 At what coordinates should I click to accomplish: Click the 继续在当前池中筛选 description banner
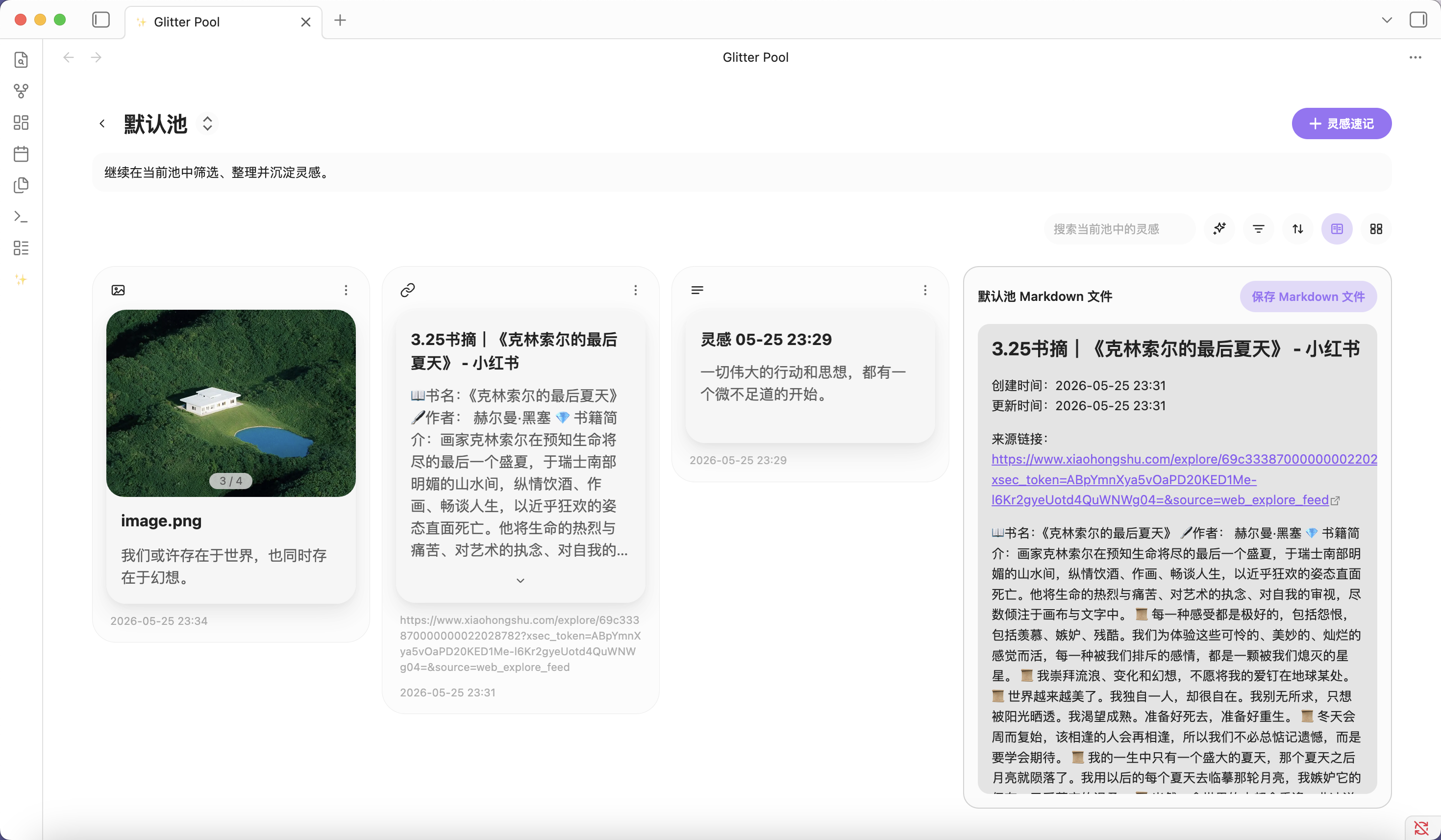pyautogui.click(x=742, y=172)
